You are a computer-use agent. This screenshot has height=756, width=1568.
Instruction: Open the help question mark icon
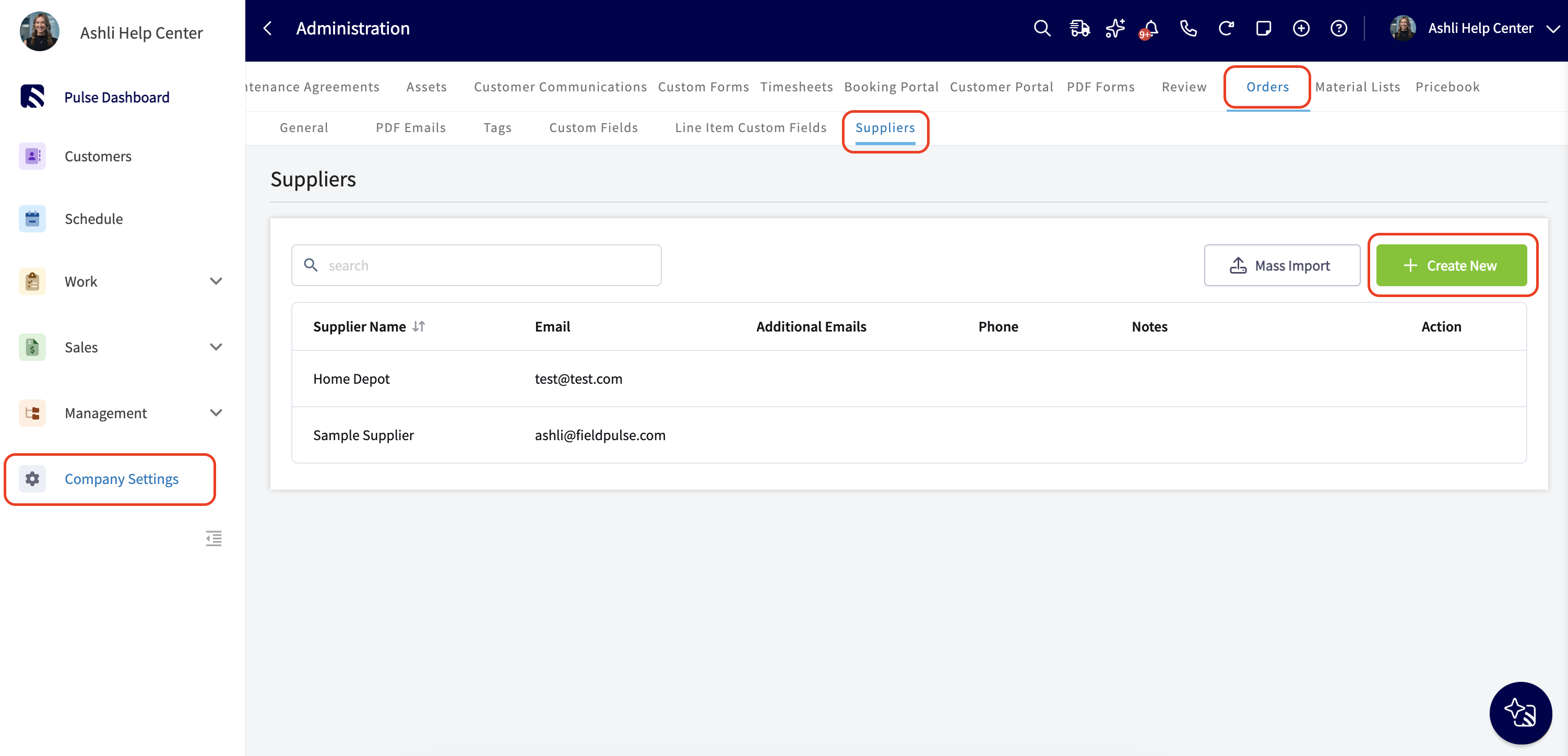[1338, 28]
